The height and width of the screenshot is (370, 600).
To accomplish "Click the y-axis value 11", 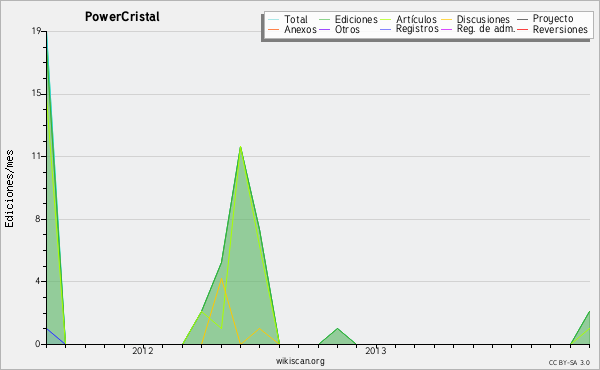I will (x=36, y=156).
